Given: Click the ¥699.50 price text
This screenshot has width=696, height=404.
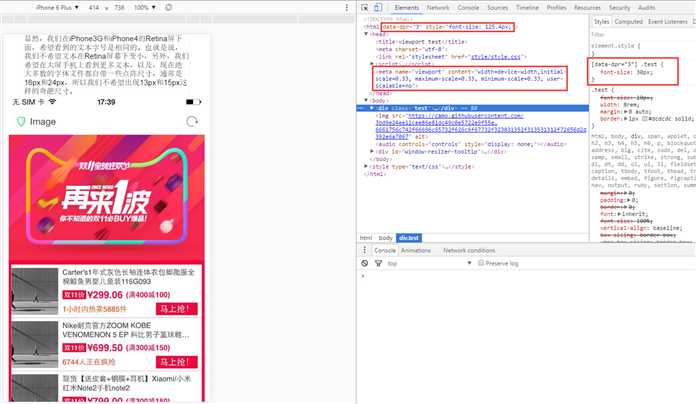Looking at the screenshot, I should (x=105, y=348).
